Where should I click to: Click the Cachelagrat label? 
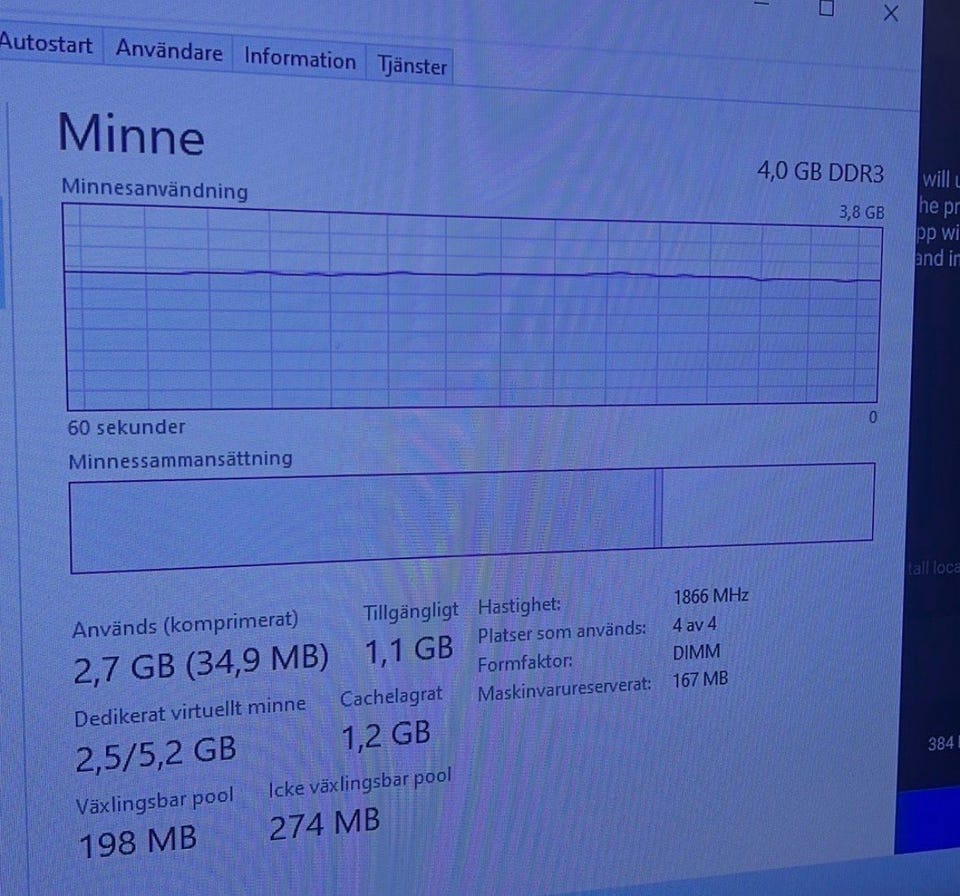coord(391,697)
